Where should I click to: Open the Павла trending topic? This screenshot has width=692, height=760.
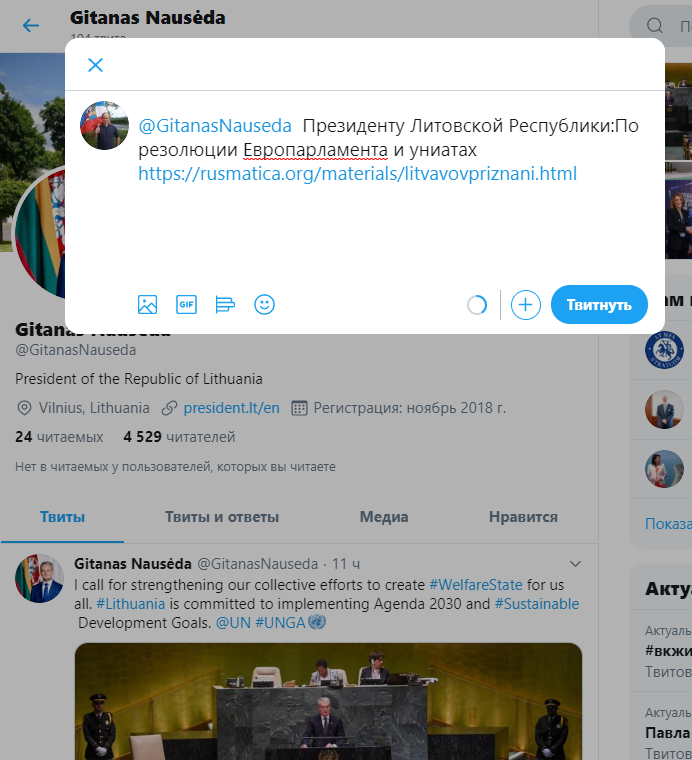click(668, 733)
